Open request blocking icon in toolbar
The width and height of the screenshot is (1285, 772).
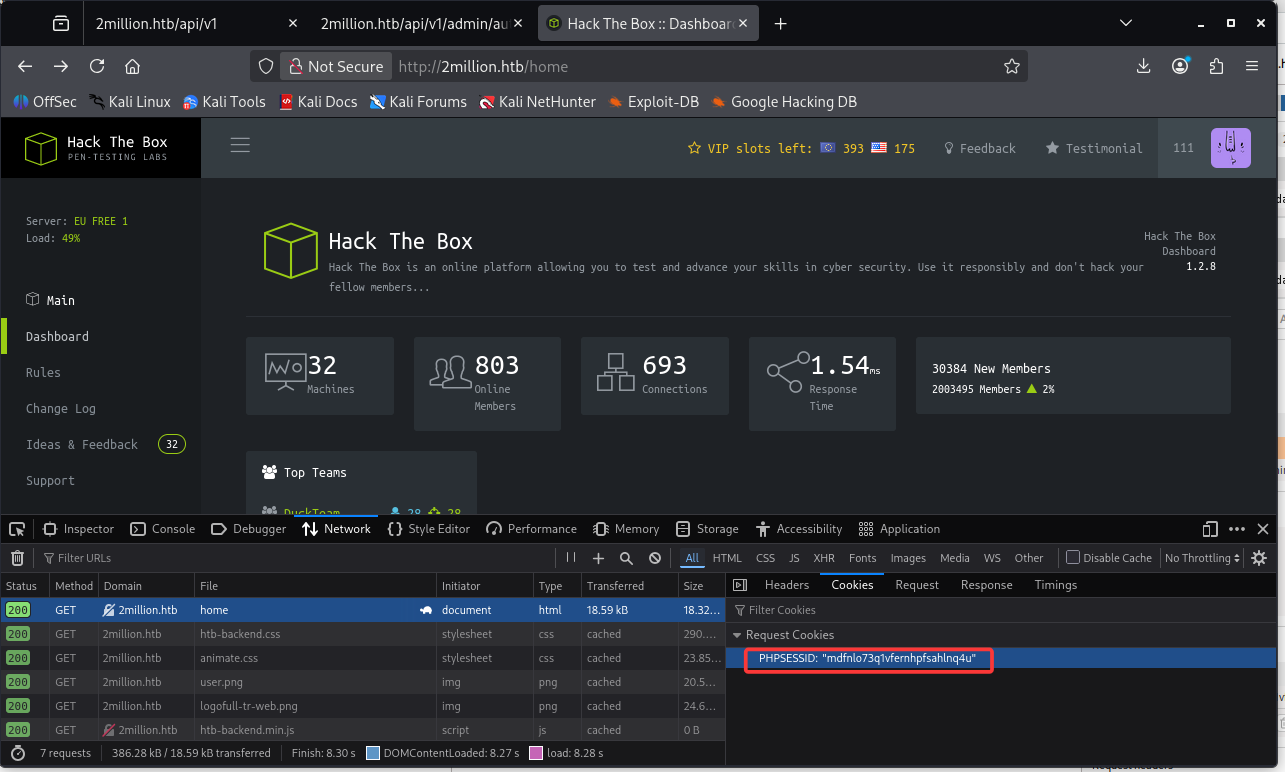pyautogui.click(x=655, y=558)
